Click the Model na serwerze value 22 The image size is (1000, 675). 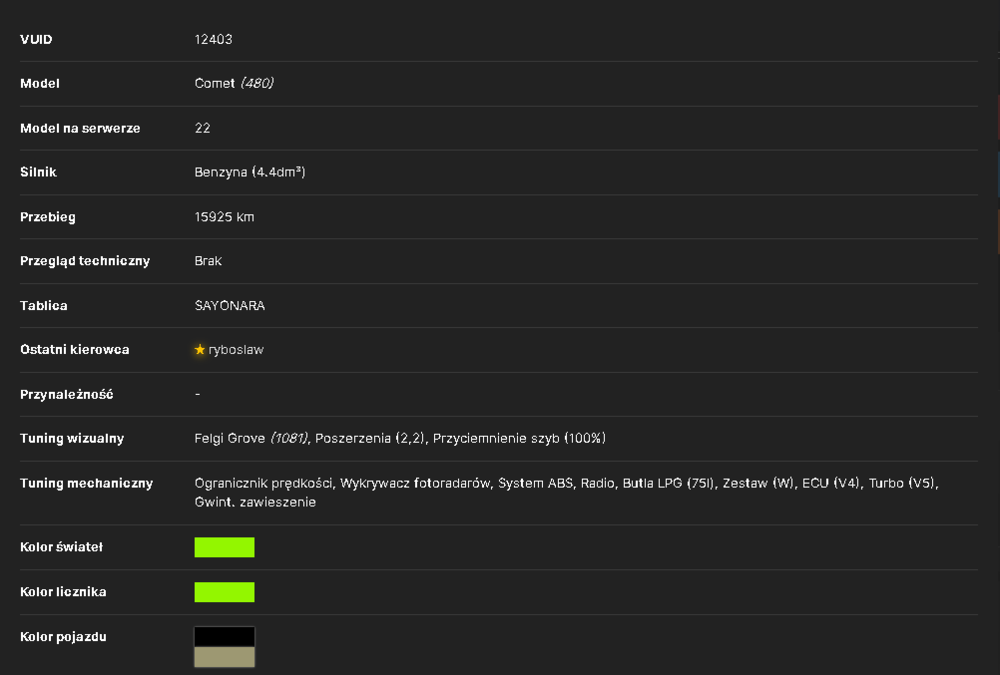pos(202,128)
